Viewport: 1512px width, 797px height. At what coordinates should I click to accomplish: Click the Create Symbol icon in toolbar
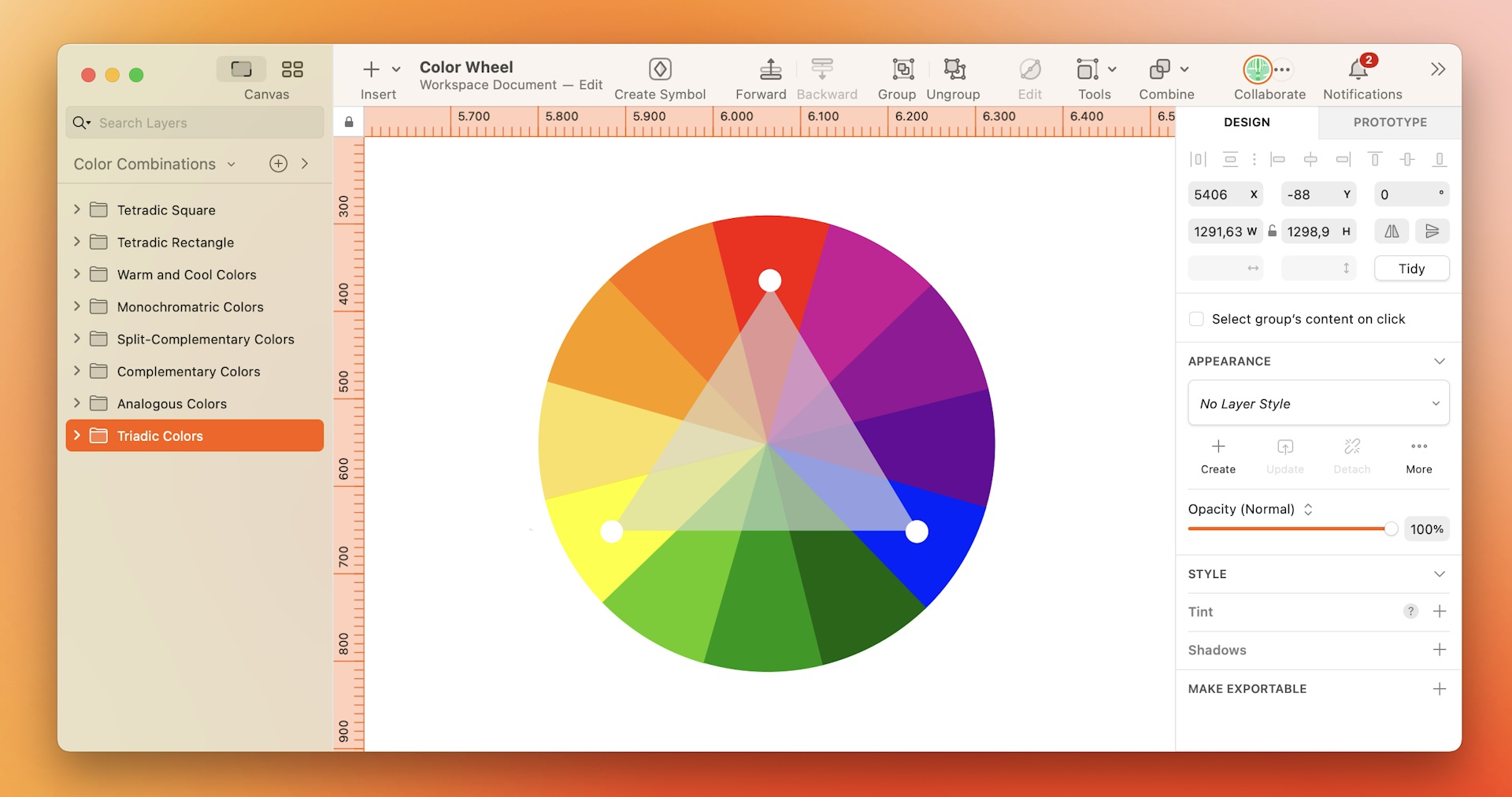660,69
